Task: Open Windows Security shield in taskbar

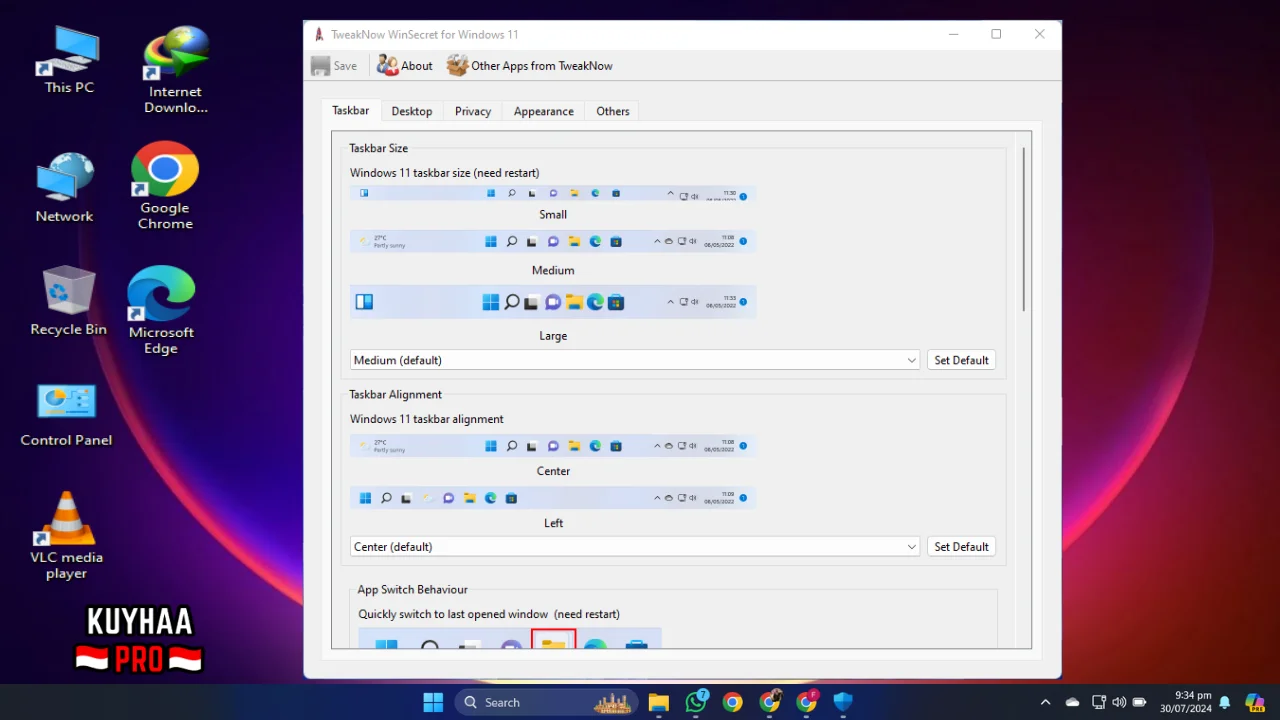Action: coord(843,702)
